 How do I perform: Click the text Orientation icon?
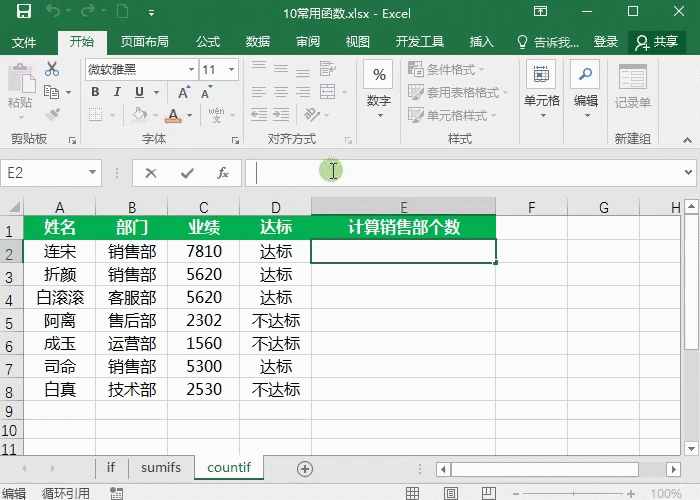(x=312, y=115)
